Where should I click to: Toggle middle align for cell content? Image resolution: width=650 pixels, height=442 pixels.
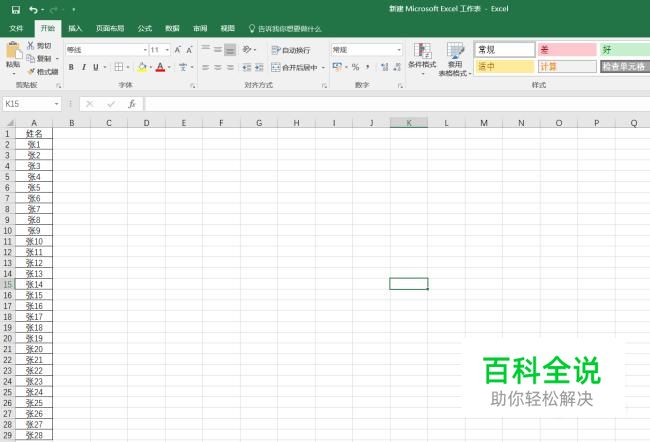tap(218, 50)
